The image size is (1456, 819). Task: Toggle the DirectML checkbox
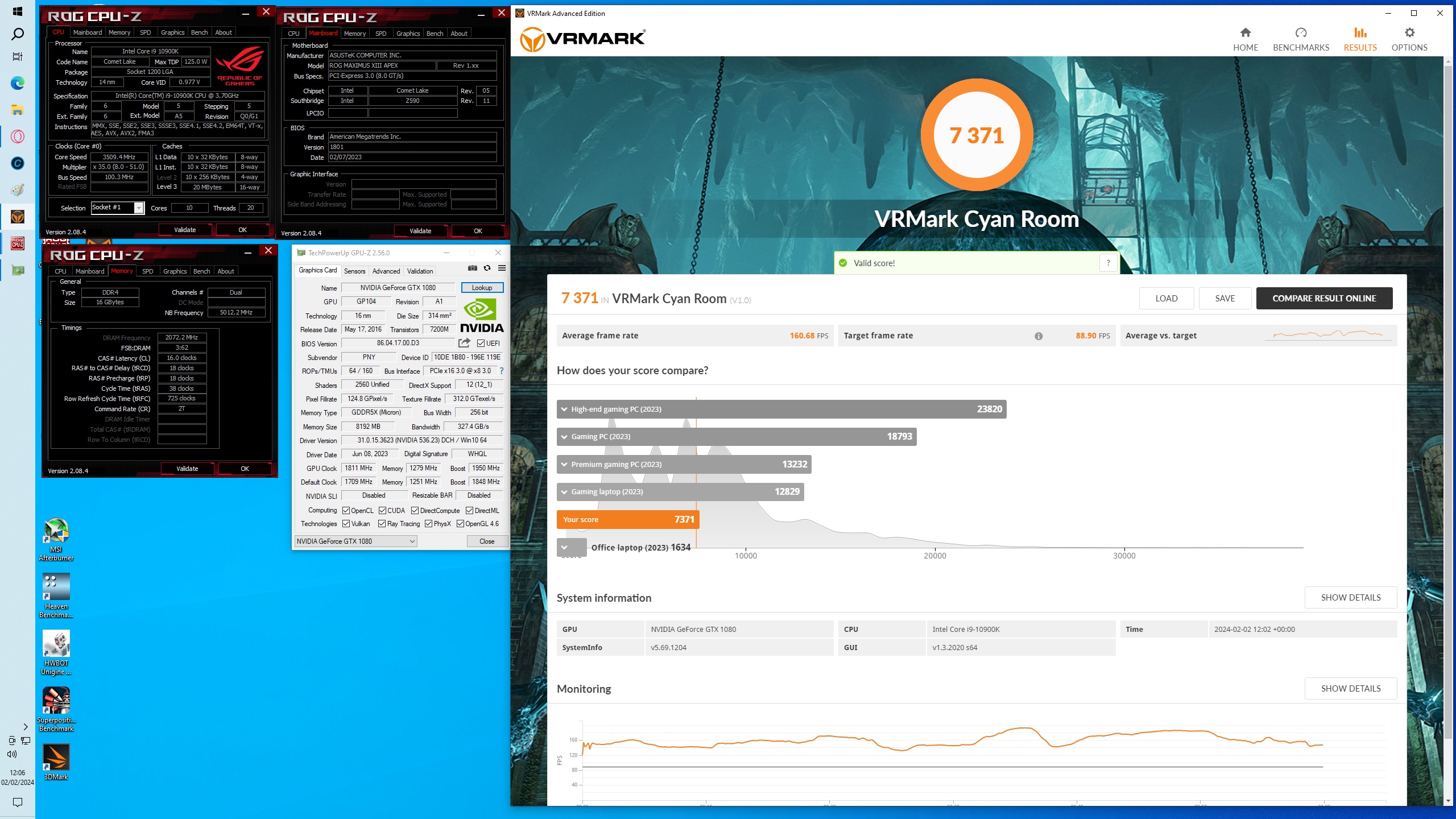pyautogui.click(x=469, y=511)
